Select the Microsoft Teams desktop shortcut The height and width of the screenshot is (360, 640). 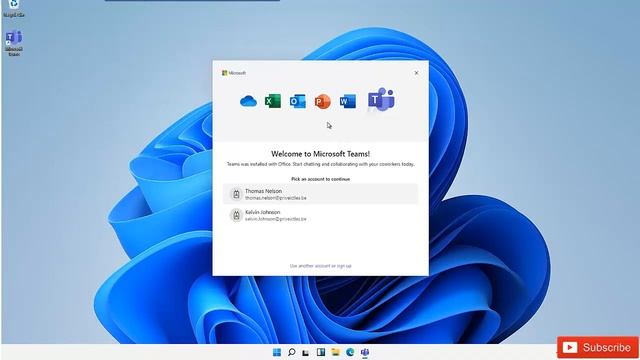click(x=13, y=43)
